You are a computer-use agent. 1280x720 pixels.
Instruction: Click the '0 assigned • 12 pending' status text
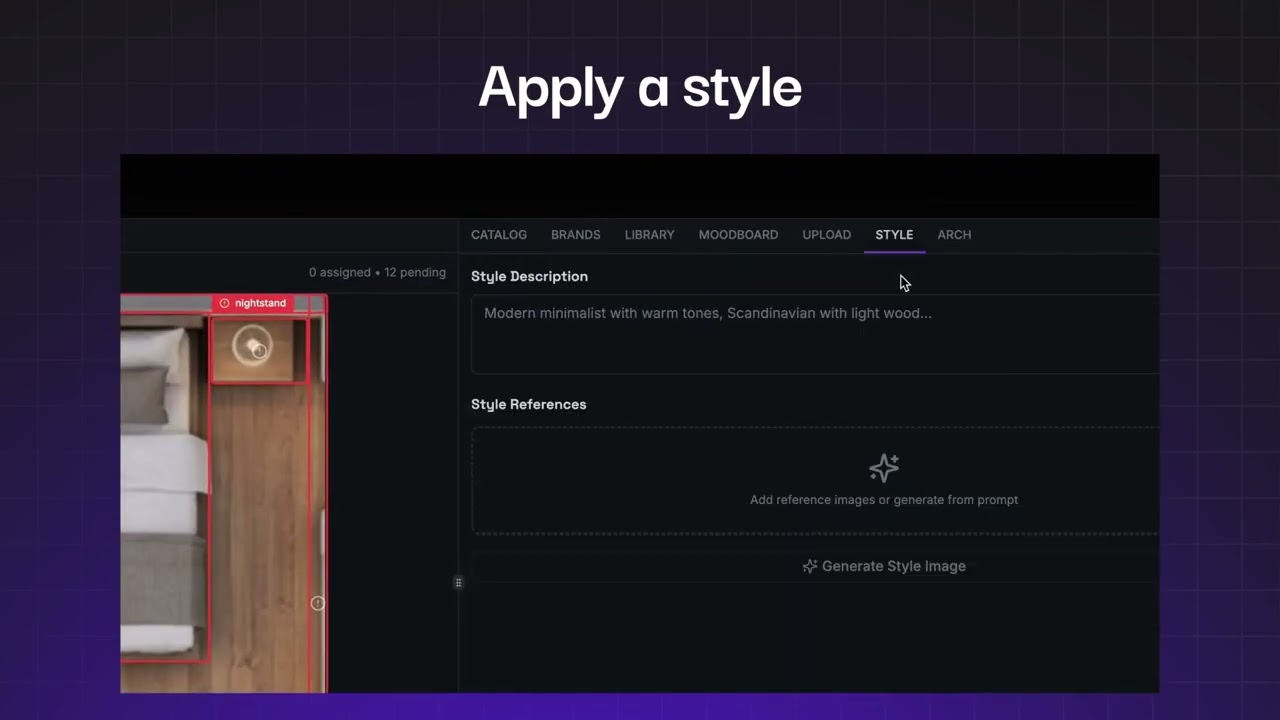pos(377,272)
